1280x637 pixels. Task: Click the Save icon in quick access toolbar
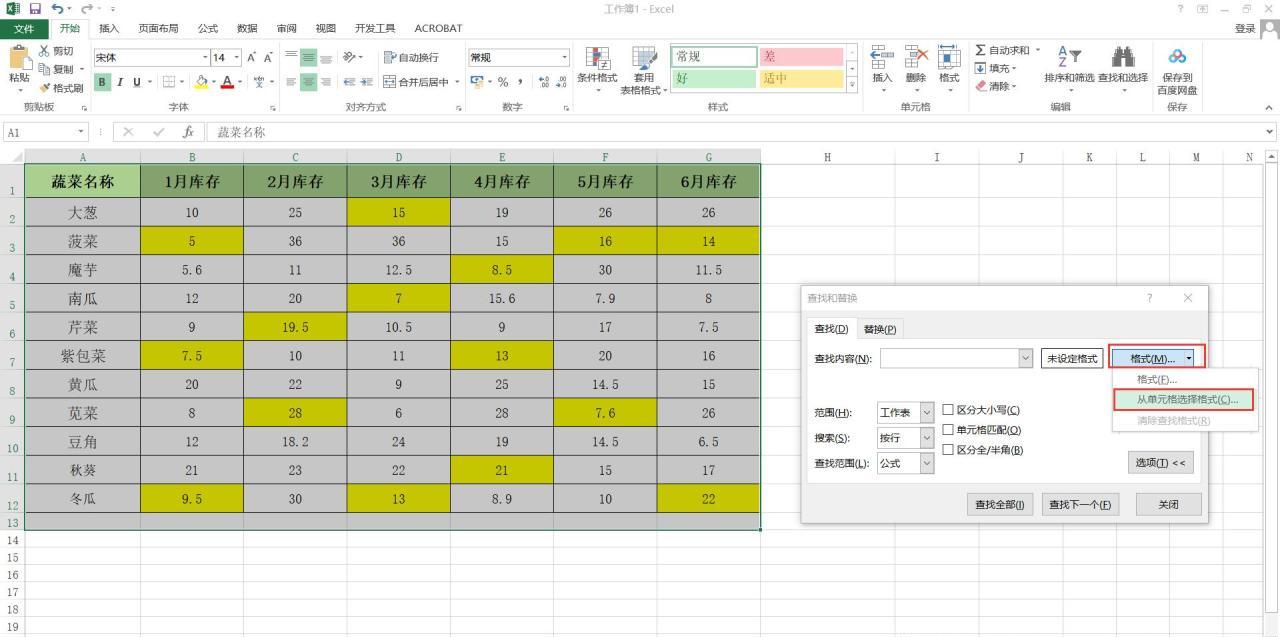pos(35,9)
